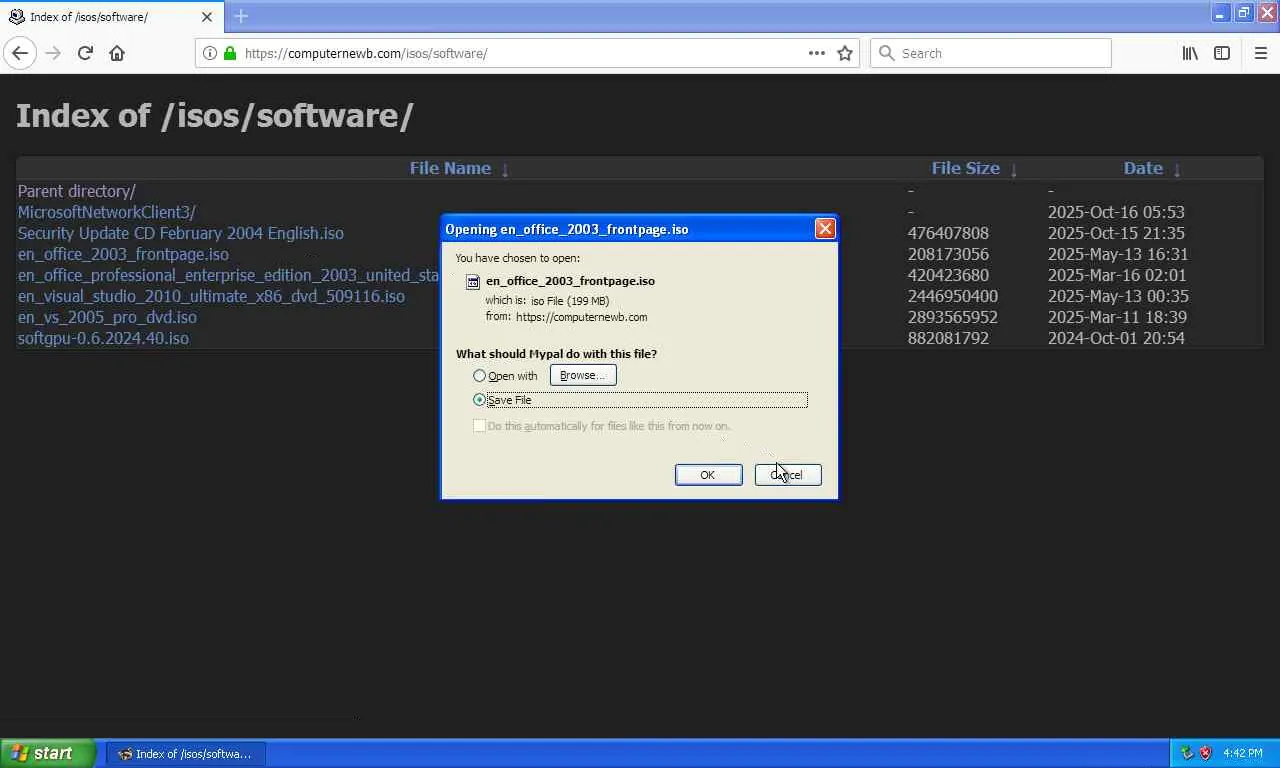The image size is (1280, 768).
Task: Click the iso file icon in dialog
Action: pos(474,281)
